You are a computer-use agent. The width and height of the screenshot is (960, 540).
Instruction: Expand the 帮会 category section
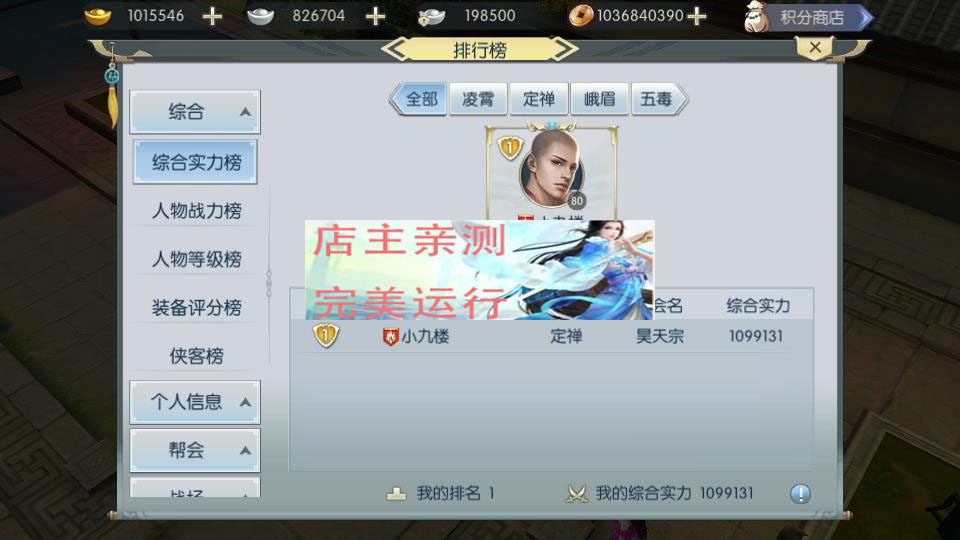195,451
